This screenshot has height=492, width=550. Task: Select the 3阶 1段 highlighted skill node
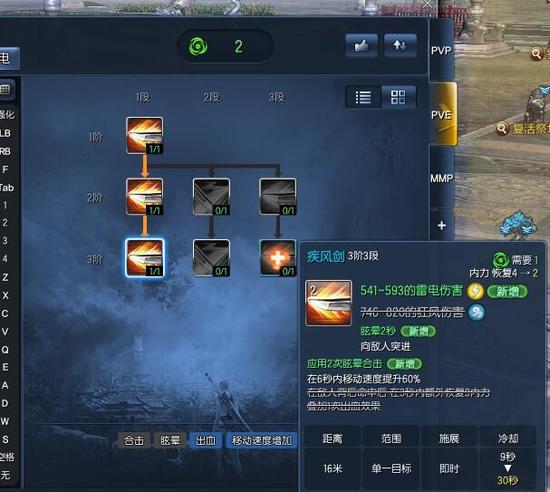[x=145, y=258]
